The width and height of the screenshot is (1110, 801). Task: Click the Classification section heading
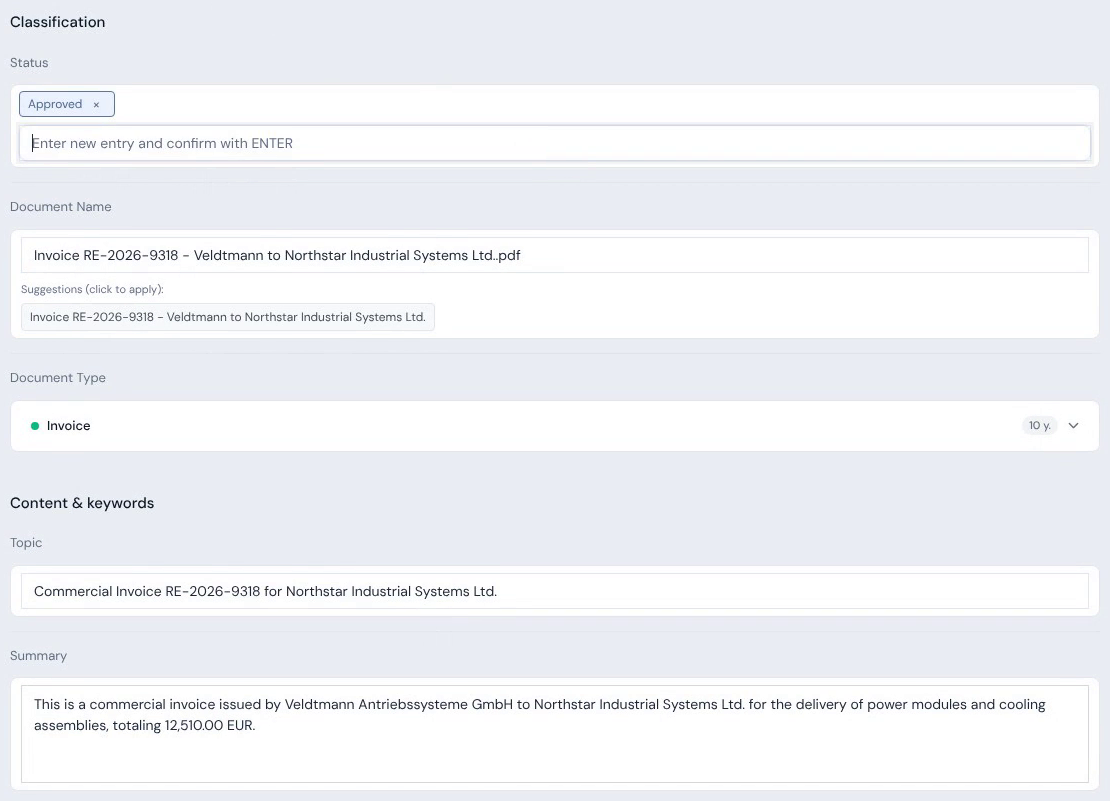57,22
